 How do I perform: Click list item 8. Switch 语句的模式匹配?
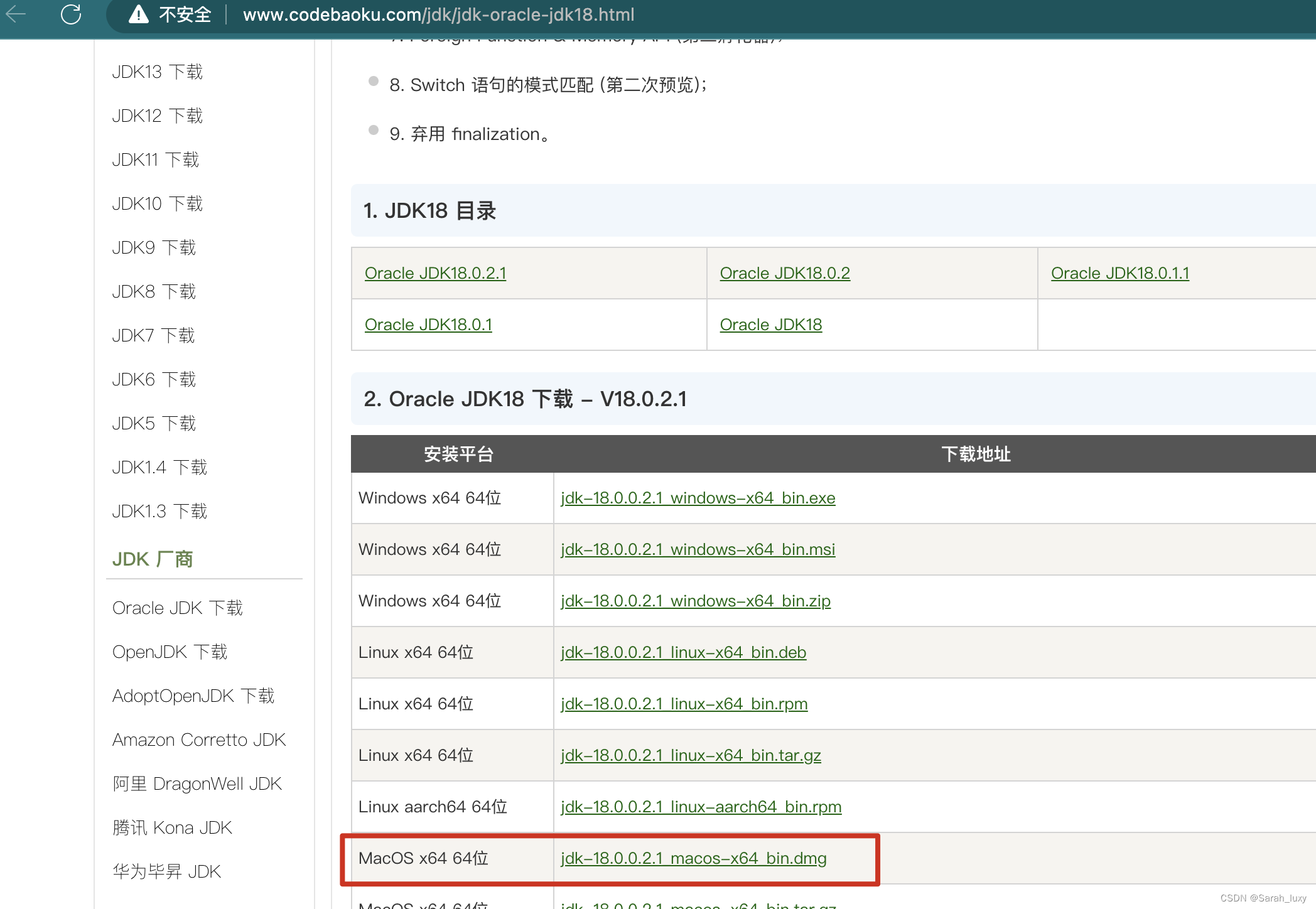[x=548, y=85]
